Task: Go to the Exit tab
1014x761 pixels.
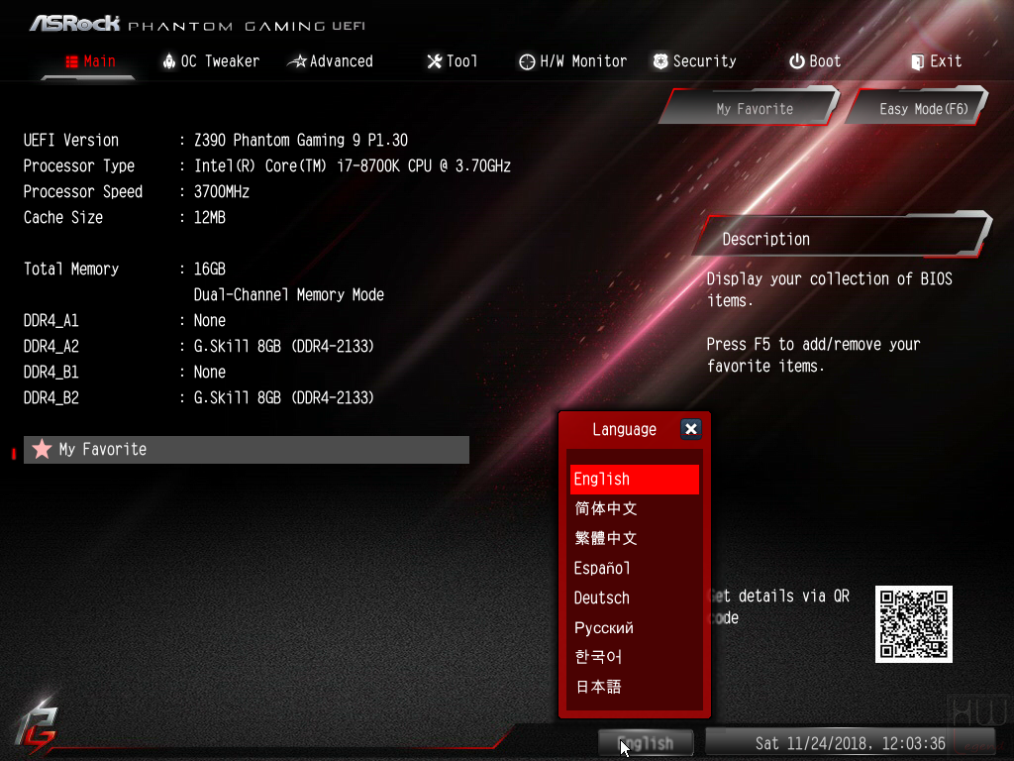Action: pos(936,61)
